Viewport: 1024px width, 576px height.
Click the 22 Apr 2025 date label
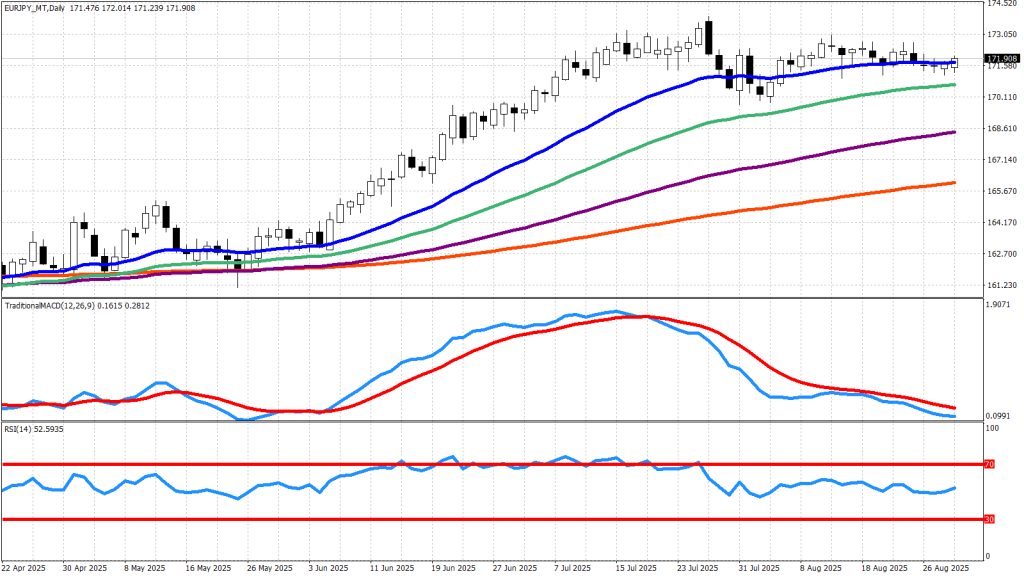tap(25, 566)
